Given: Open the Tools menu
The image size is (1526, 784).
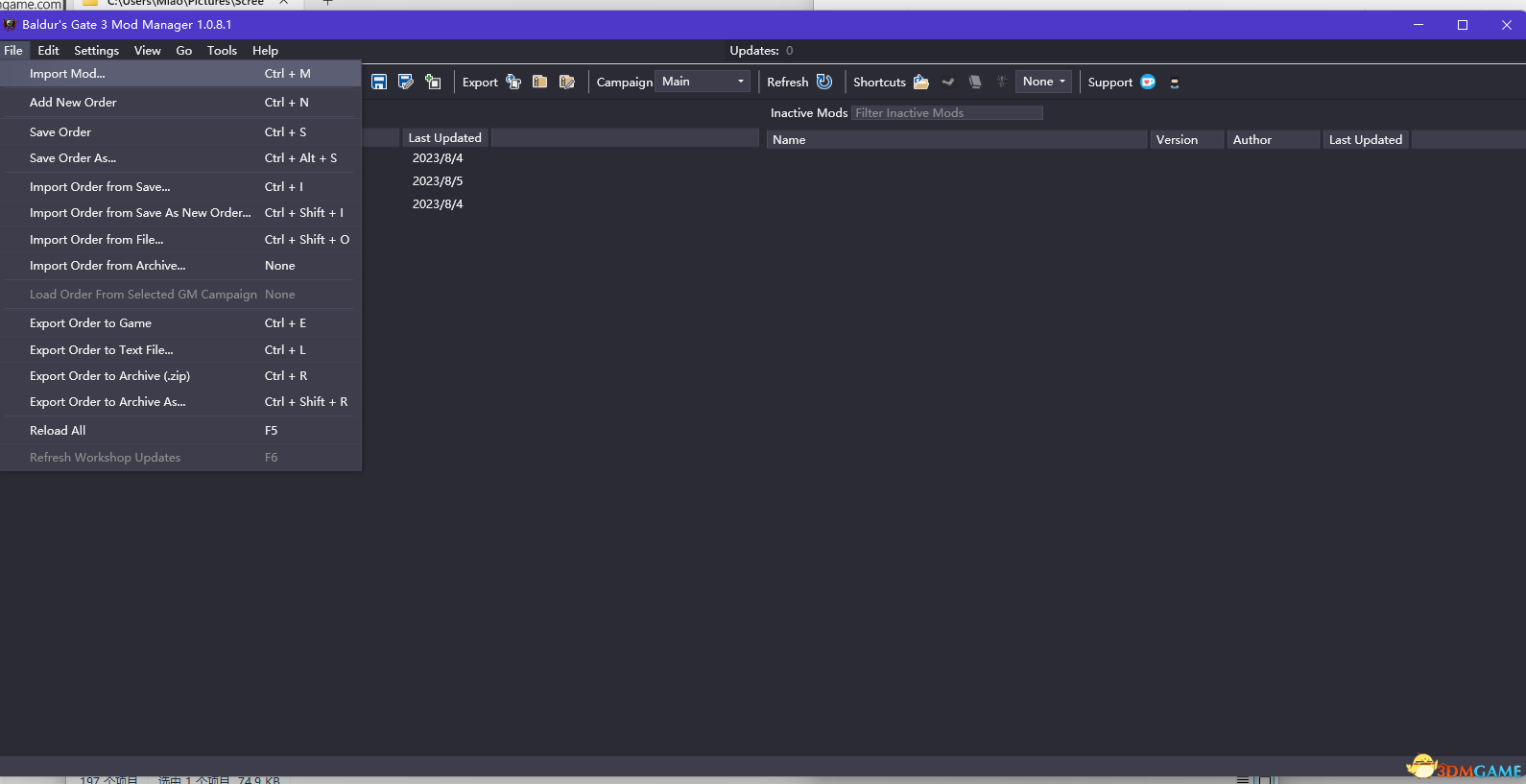Looking at the screenshot, I should 222,51.
